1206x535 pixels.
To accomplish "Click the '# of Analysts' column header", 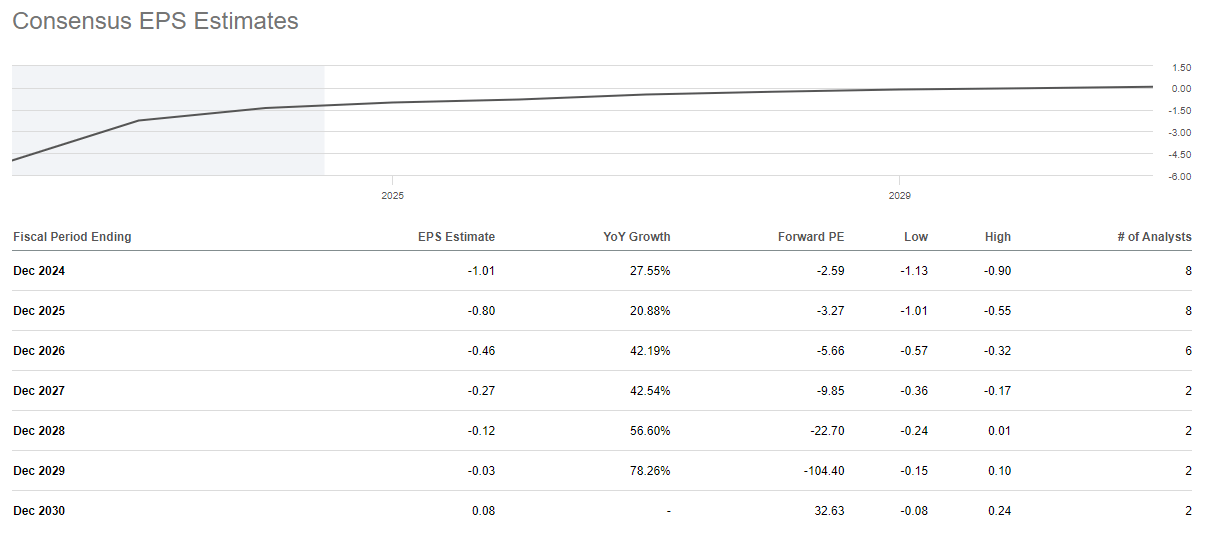I will pos(1154,237).
